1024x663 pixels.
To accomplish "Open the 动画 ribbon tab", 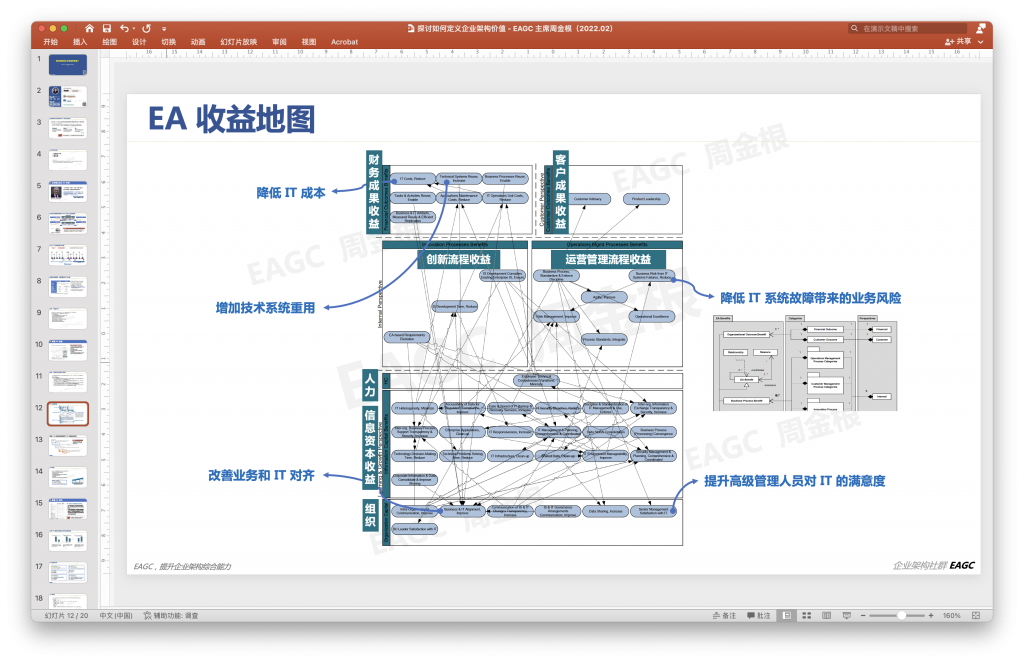I will pos(198,42).
